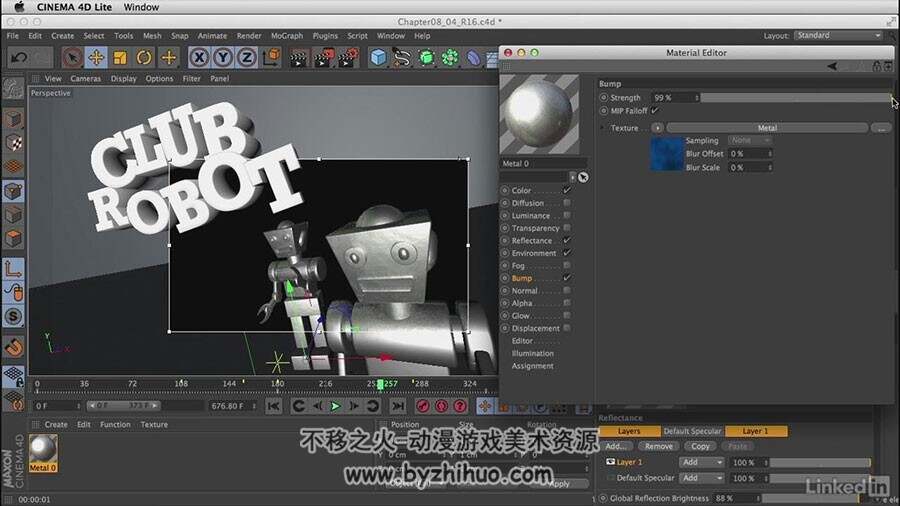Click Strength value stepper arrows
The image size is (900, 506).
pyautogui.click(x=697, y=98)
